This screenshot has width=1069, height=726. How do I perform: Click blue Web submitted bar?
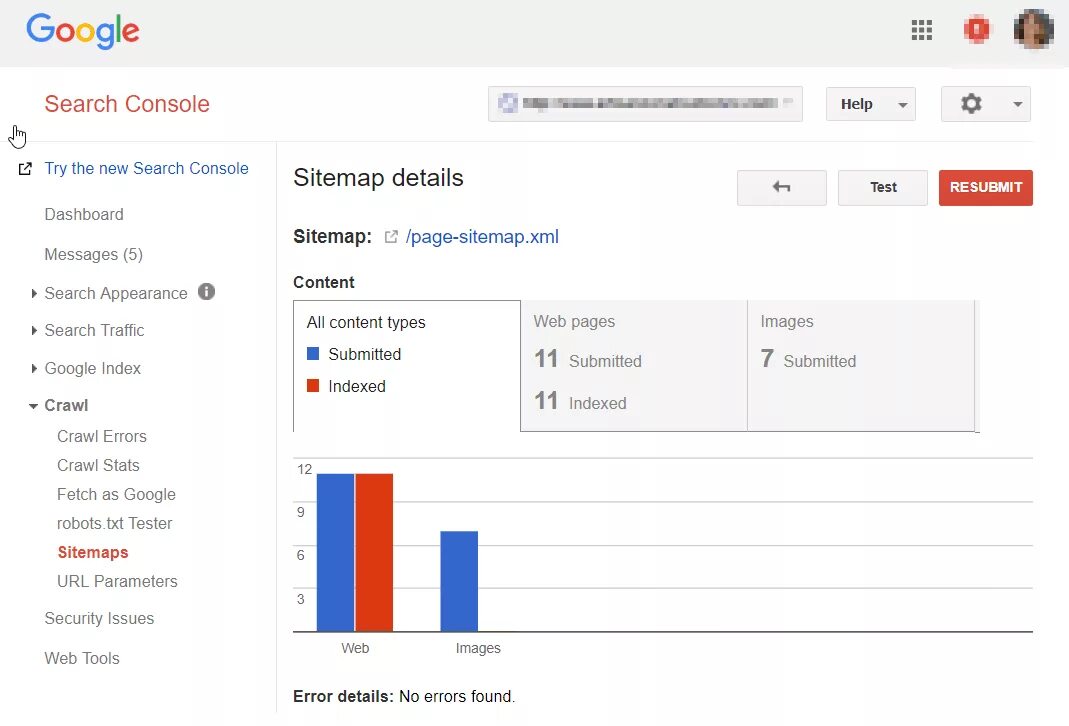(335, 552)
